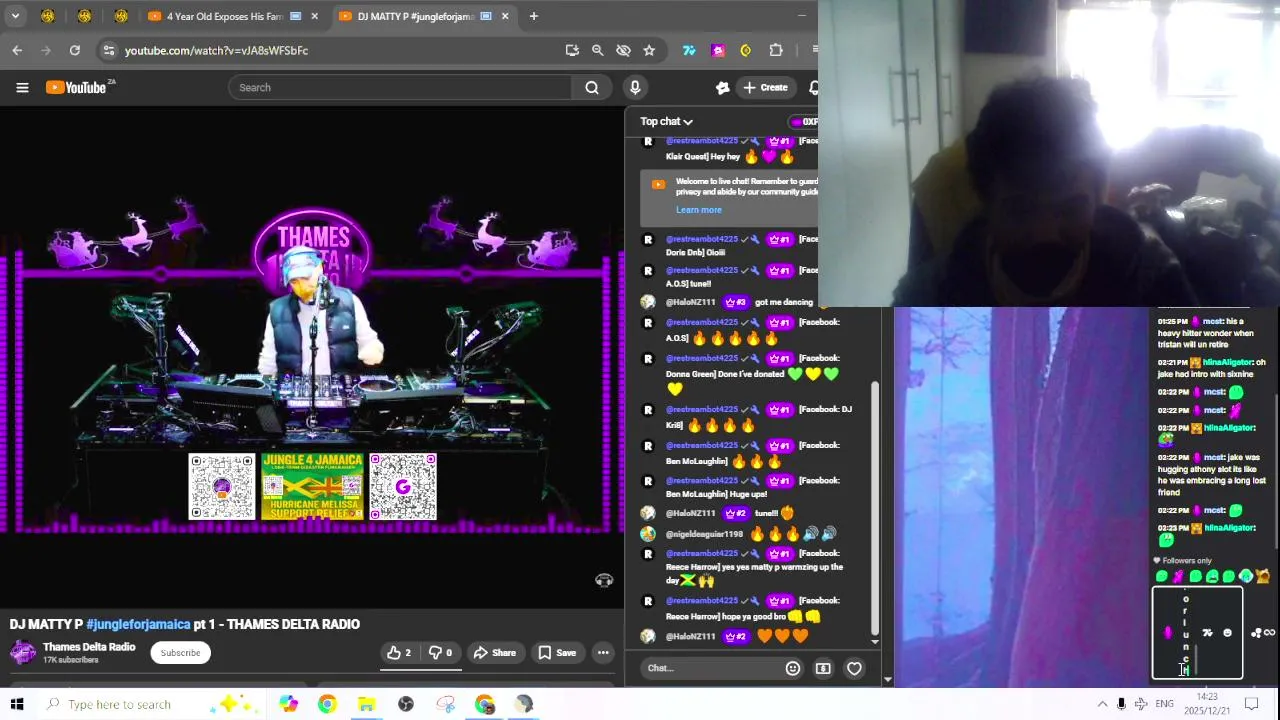Change the ENG input language
Image resolution: width=1280 pixels, height=720 pixels.
tap(1164, 704)
